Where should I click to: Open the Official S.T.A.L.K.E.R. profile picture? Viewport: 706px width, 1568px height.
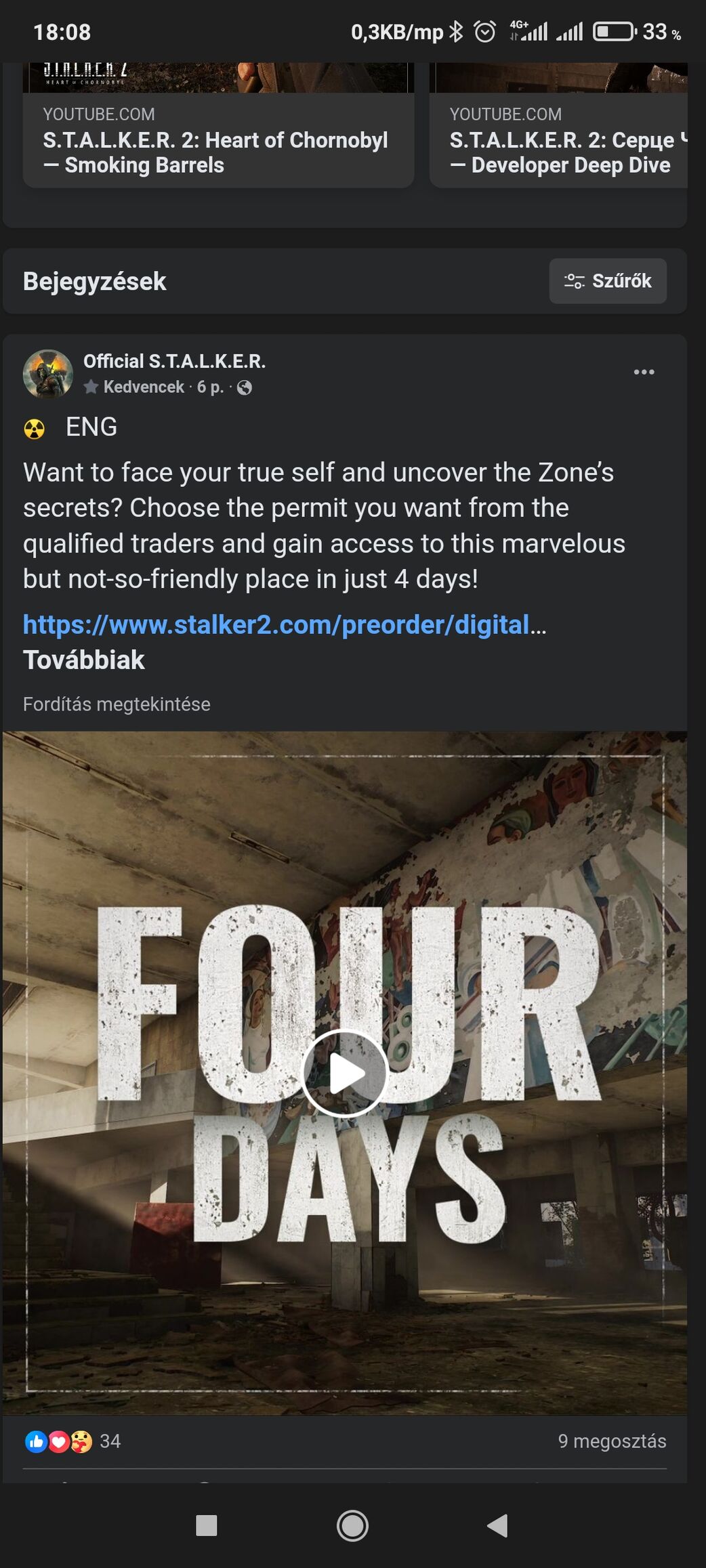48,374
